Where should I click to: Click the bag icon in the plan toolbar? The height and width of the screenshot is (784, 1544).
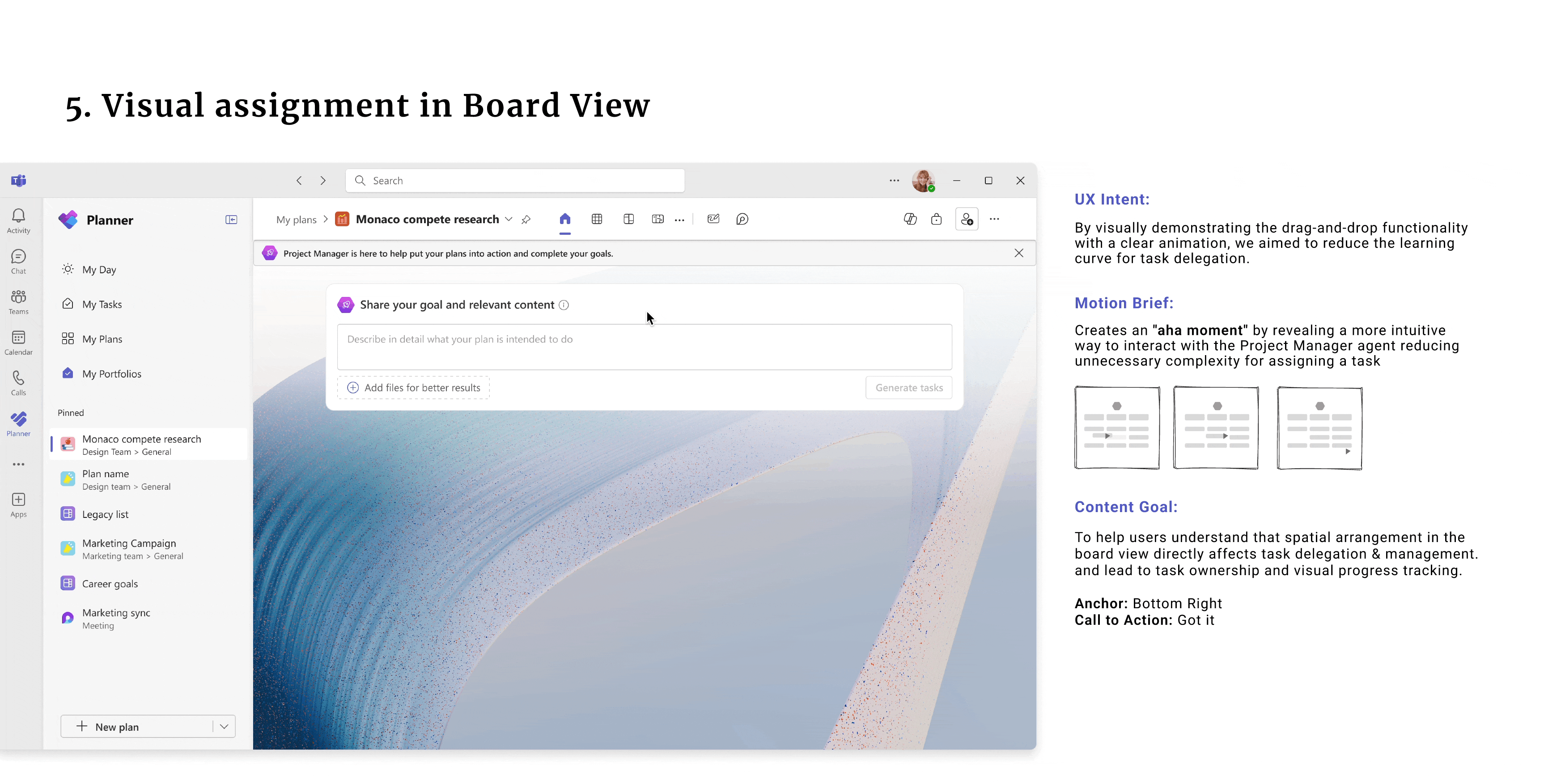pyautogui.click(x=936, y=220)
